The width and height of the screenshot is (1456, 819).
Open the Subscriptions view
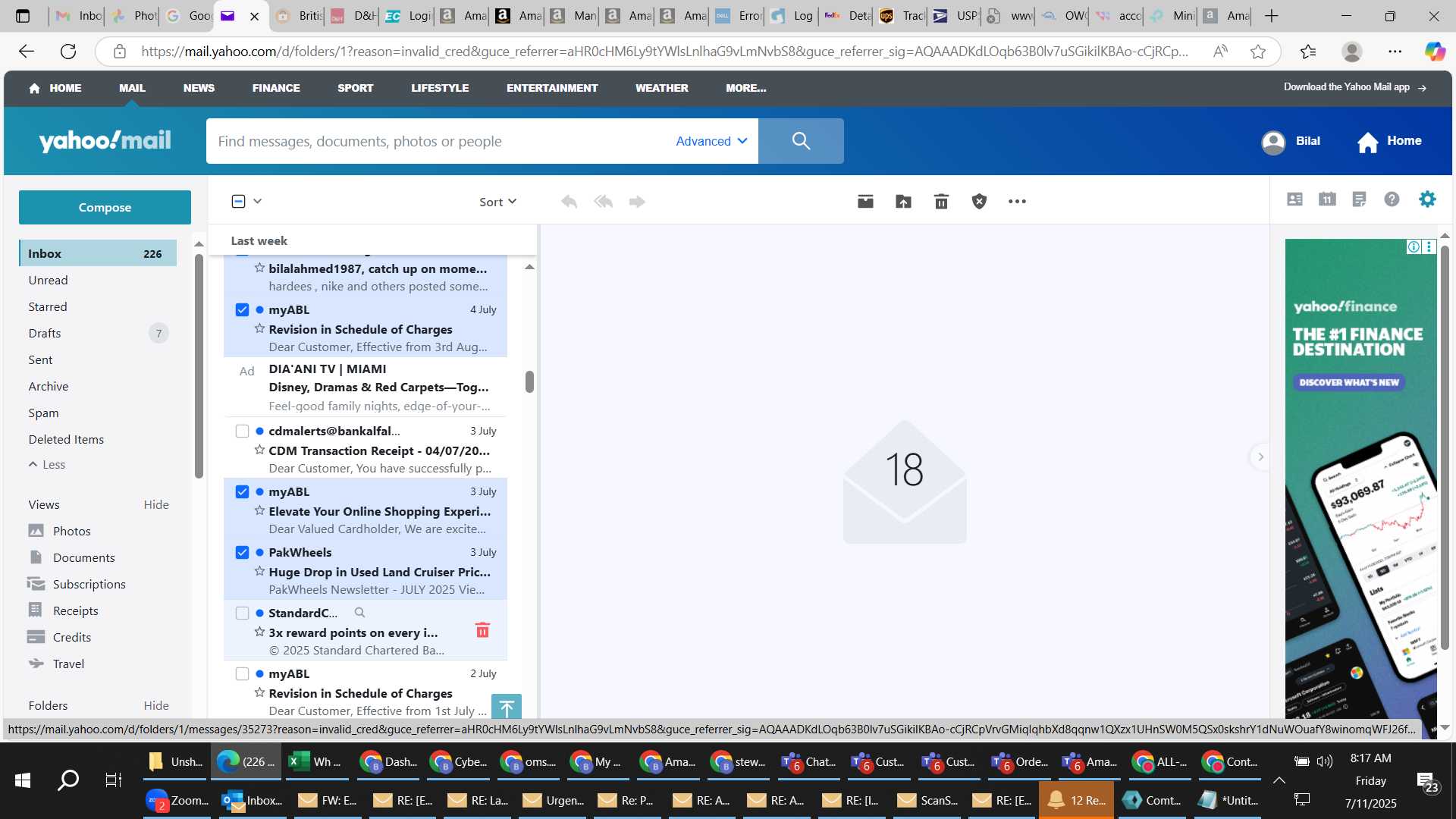click(89, 584)
